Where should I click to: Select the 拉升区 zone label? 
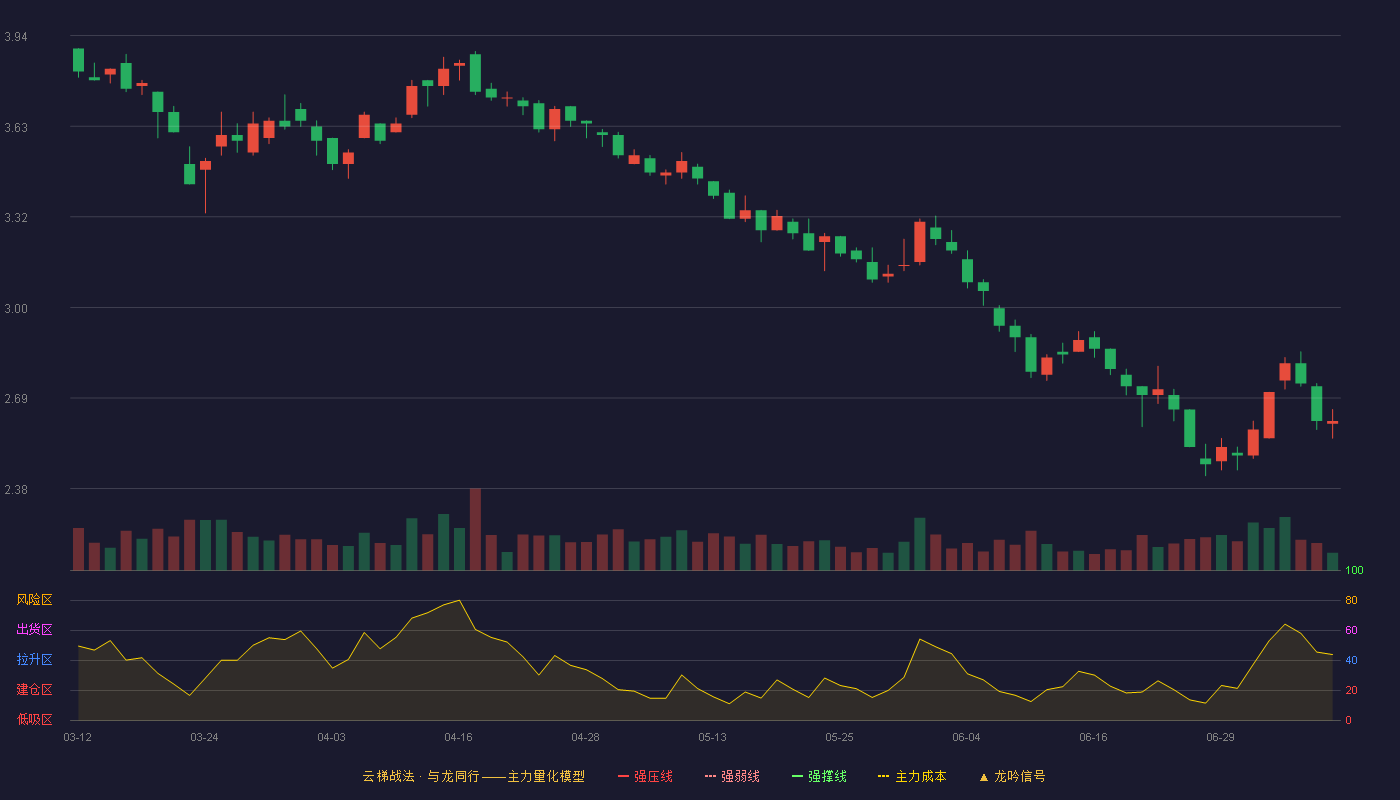34,660
